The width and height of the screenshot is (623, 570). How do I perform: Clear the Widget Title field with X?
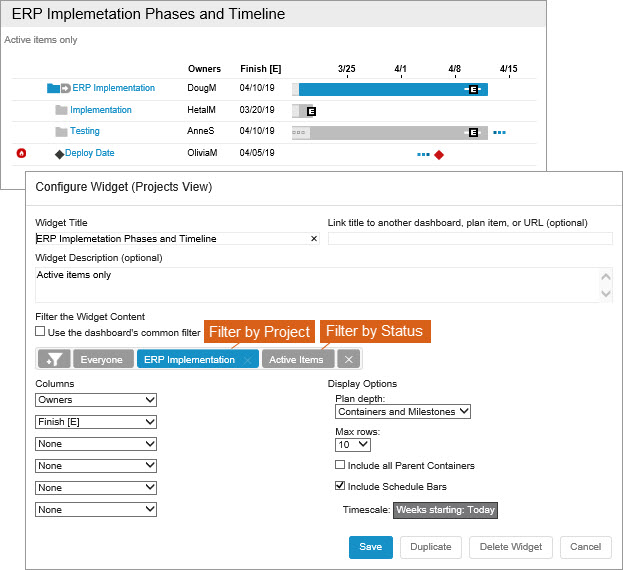pyautogui.click(x=313, y=239)
